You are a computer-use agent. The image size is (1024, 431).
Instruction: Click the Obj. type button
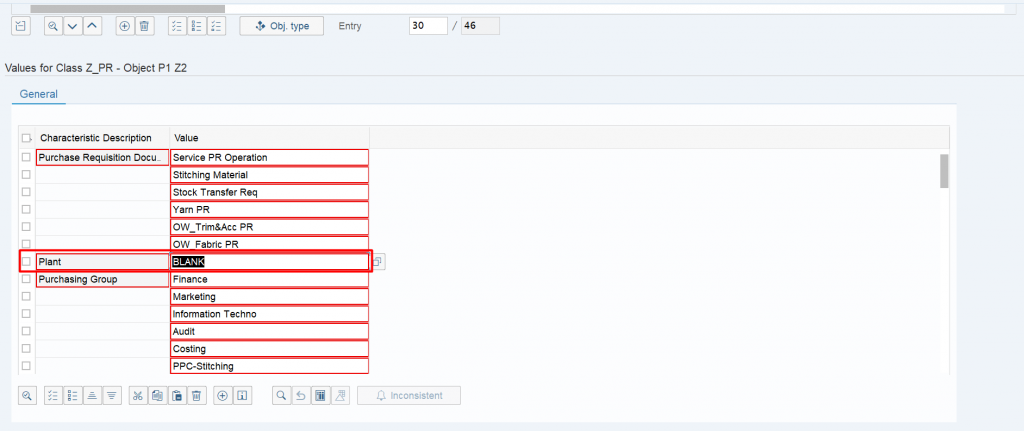[x=281, y=26]
